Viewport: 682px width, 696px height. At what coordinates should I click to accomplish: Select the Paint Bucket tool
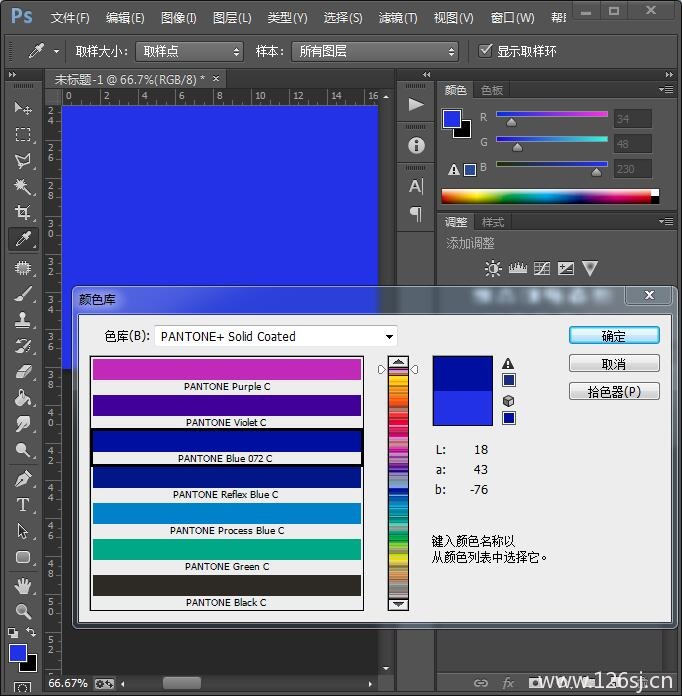(x=23, y=398)
